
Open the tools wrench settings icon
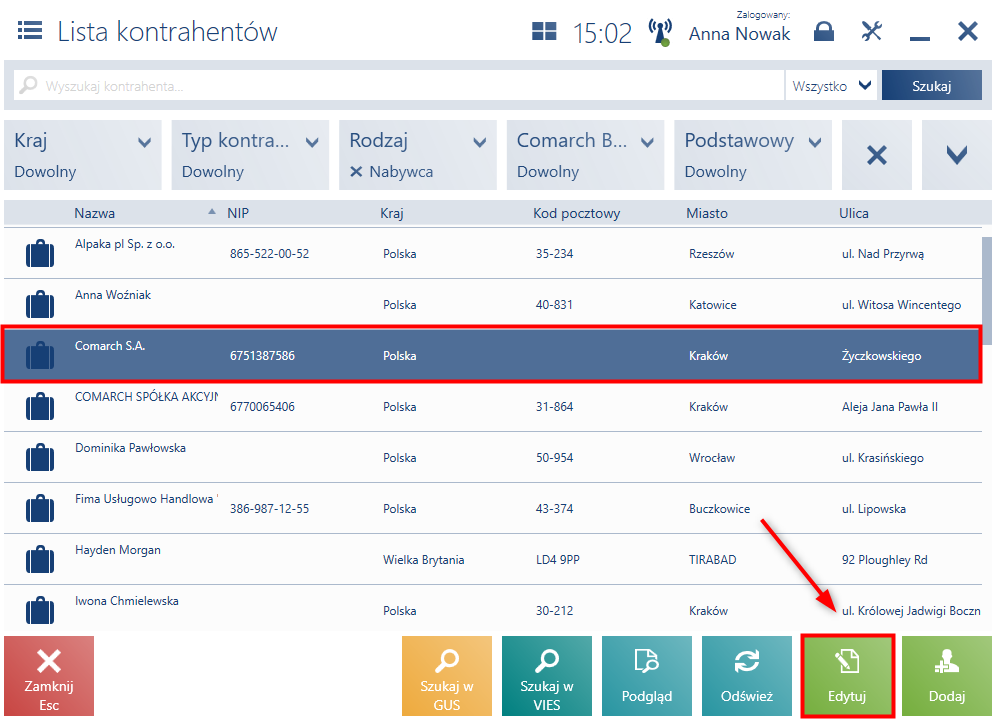[871, 31]
